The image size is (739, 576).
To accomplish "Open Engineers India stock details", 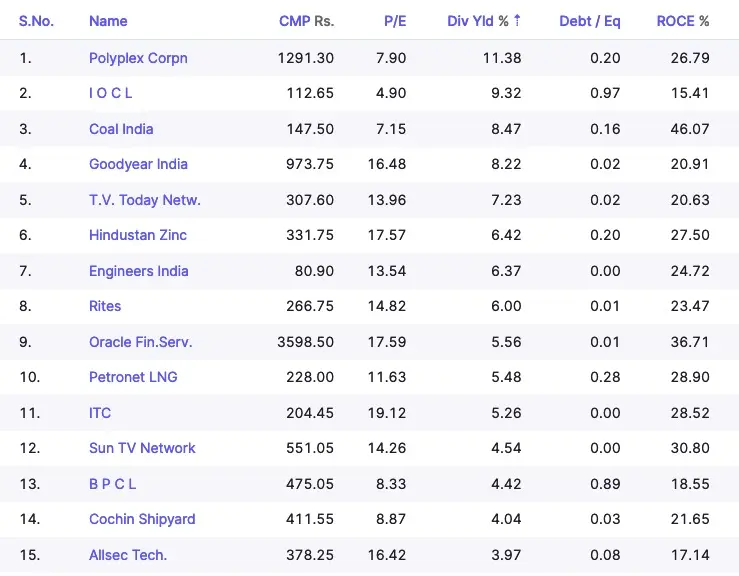I will coord(139,271).
